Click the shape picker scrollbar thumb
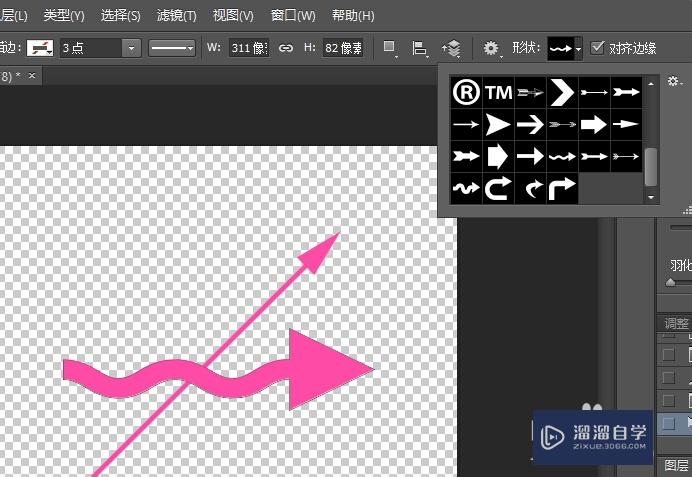 651,167
